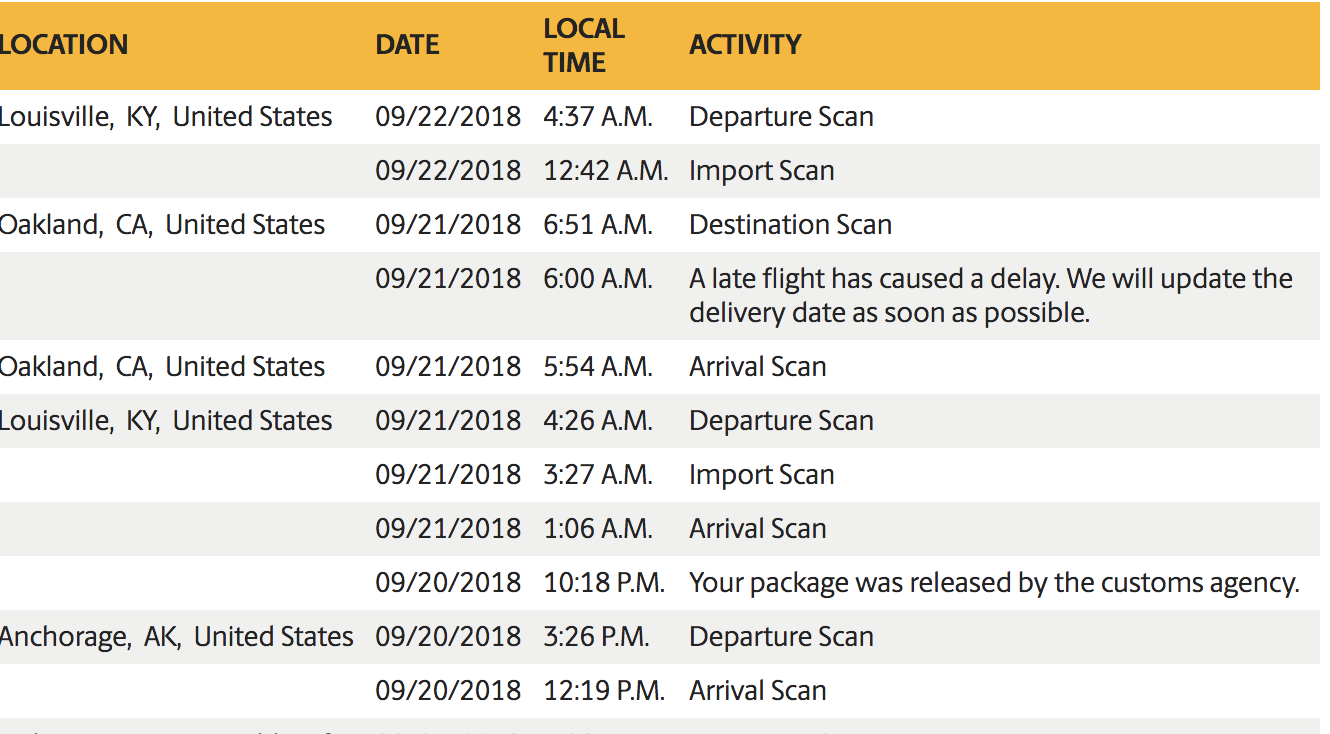Click the LOCAL TIME column header
1330x734 pixels.
pyautogui.click(x=584, y=45)
